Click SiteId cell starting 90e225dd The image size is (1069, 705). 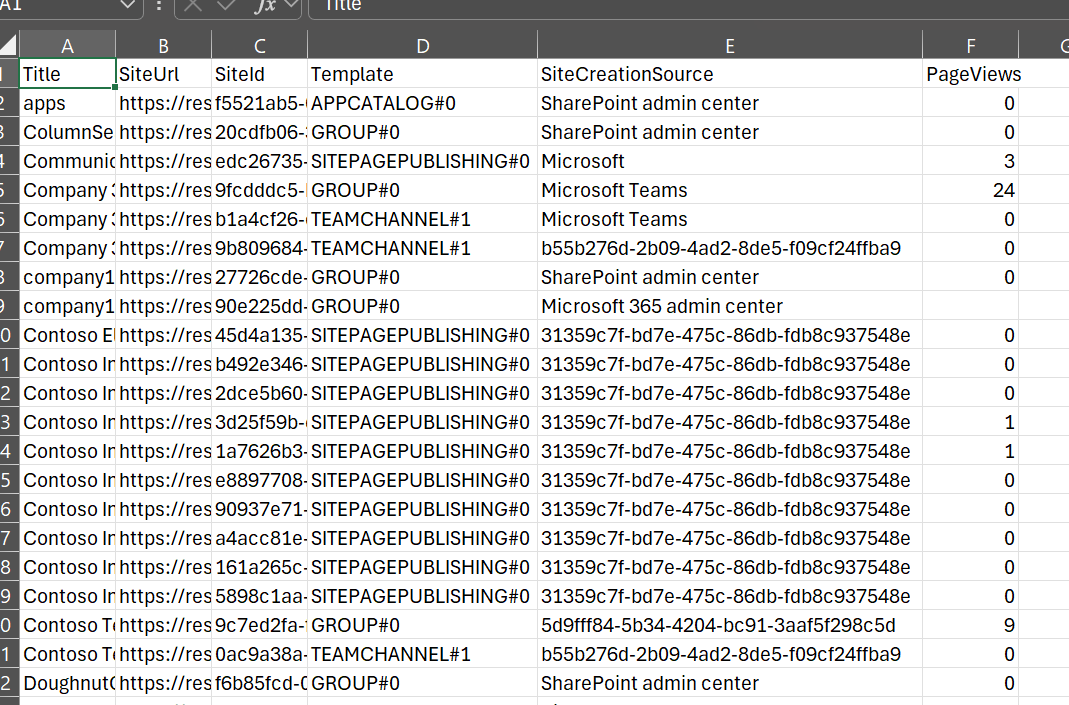click(260, 306)
